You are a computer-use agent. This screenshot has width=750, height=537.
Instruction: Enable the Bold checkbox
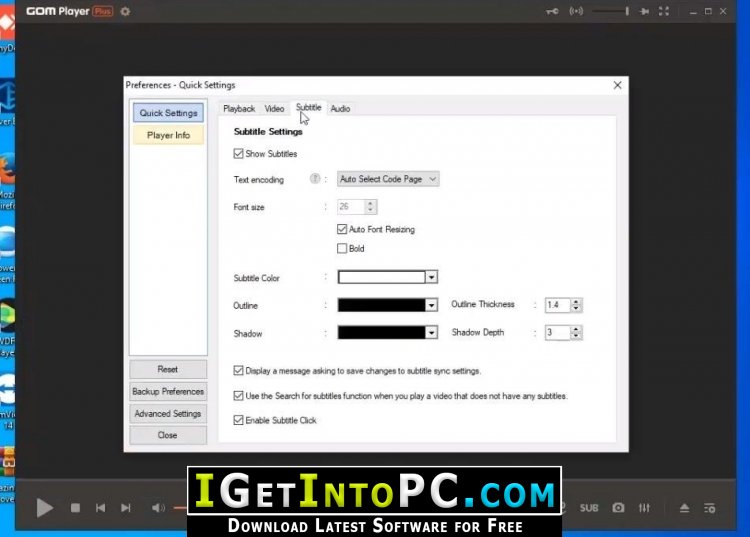342,248
